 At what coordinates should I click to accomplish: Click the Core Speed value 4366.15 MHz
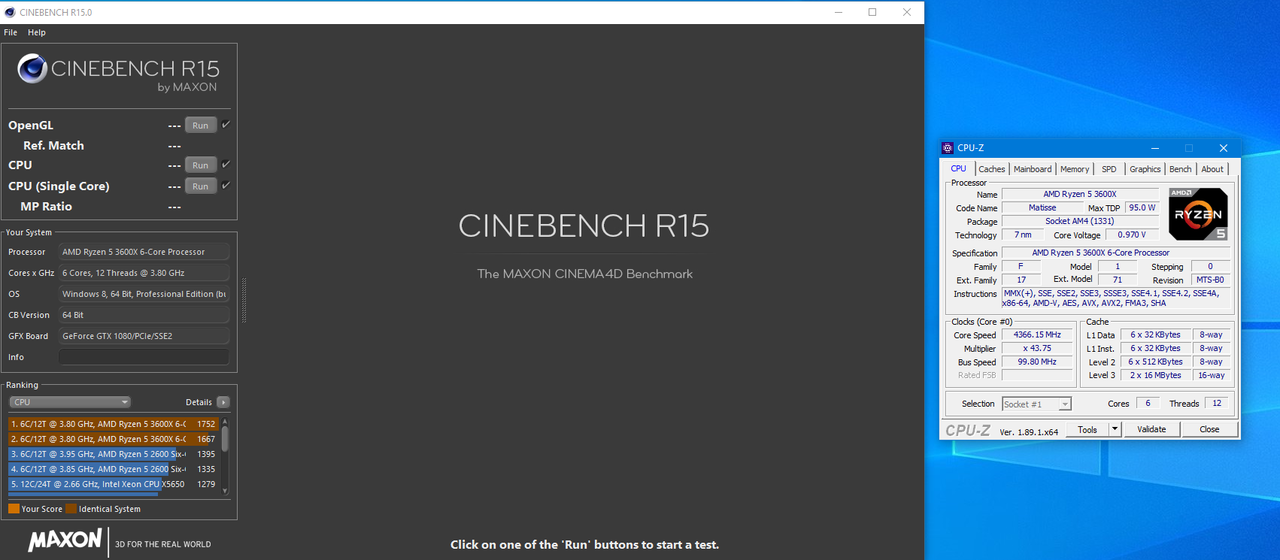point(1038,335)
